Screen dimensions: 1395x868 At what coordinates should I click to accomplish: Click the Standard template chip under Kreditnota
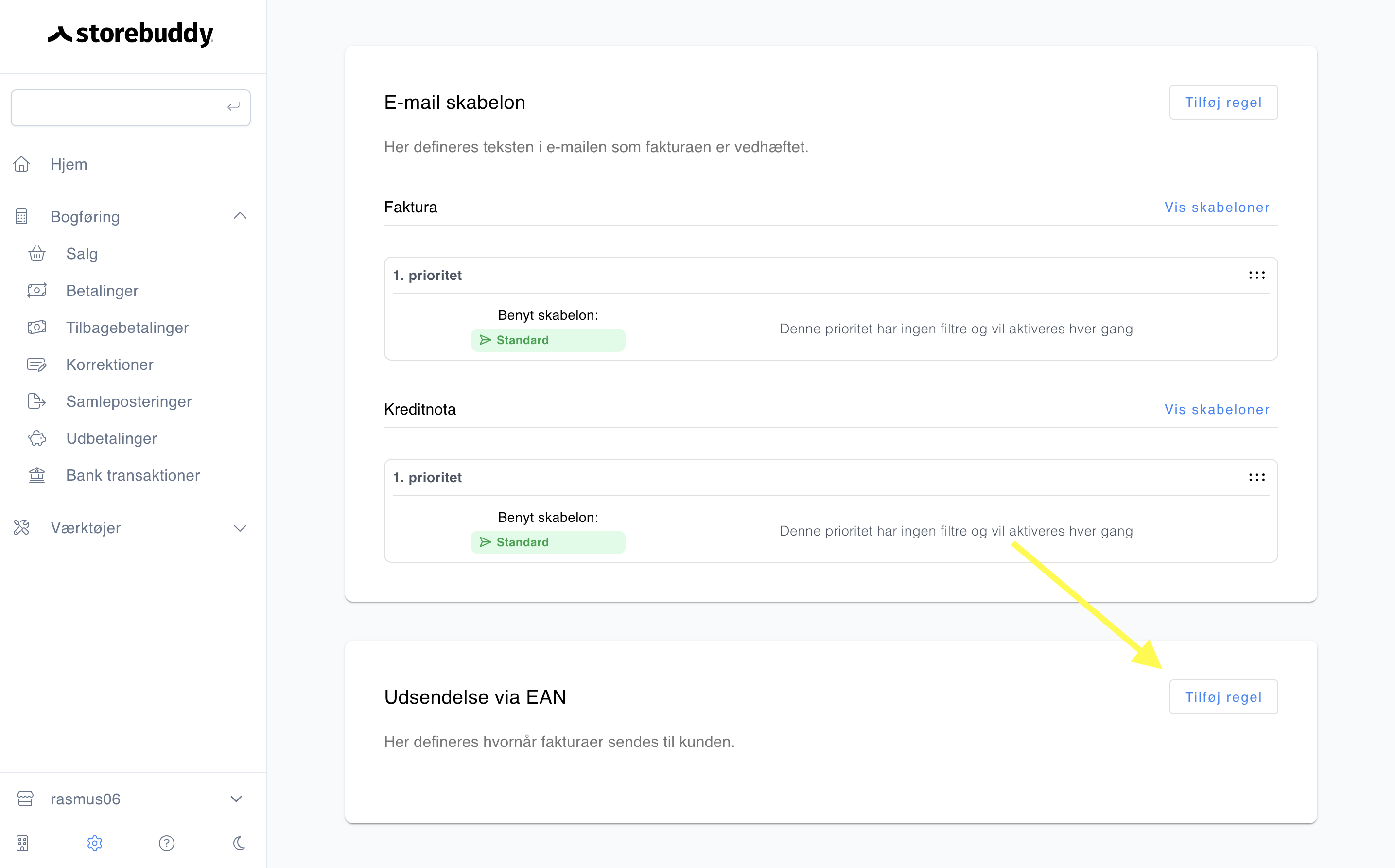pyautogui.click(x=548, y=542)
